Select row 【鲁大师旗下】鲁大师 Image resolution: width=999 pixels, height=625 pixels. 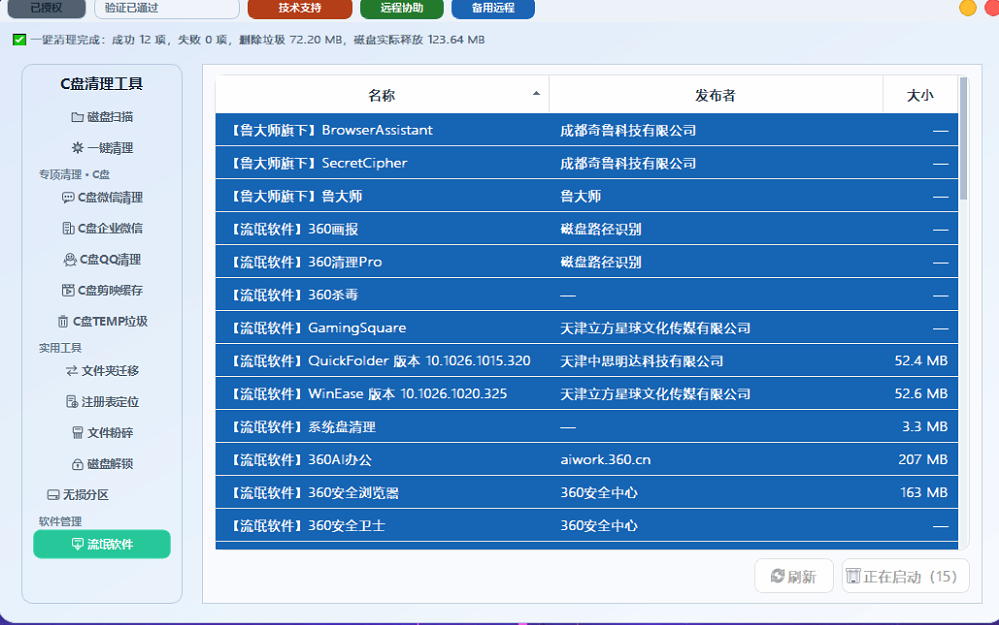coord(587,196)
